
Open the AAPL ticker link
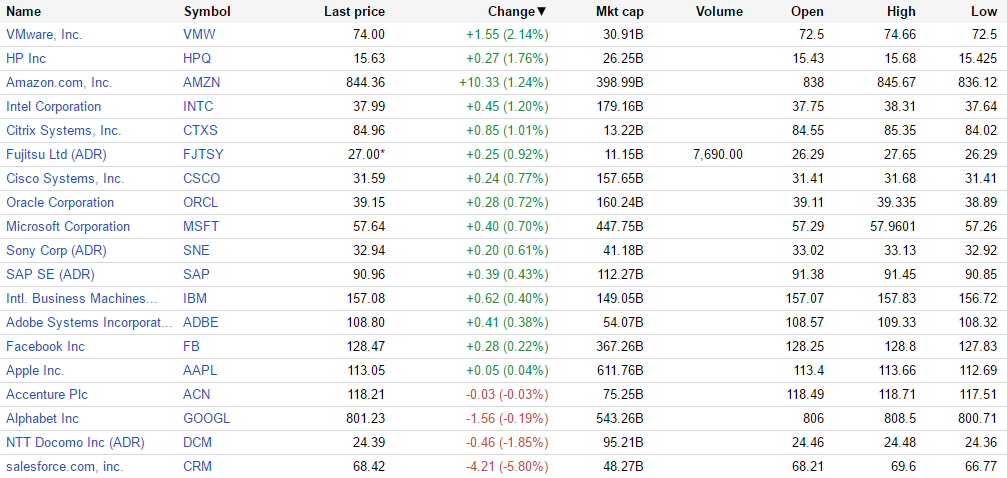pyautogui.click(x=201, y=370)
